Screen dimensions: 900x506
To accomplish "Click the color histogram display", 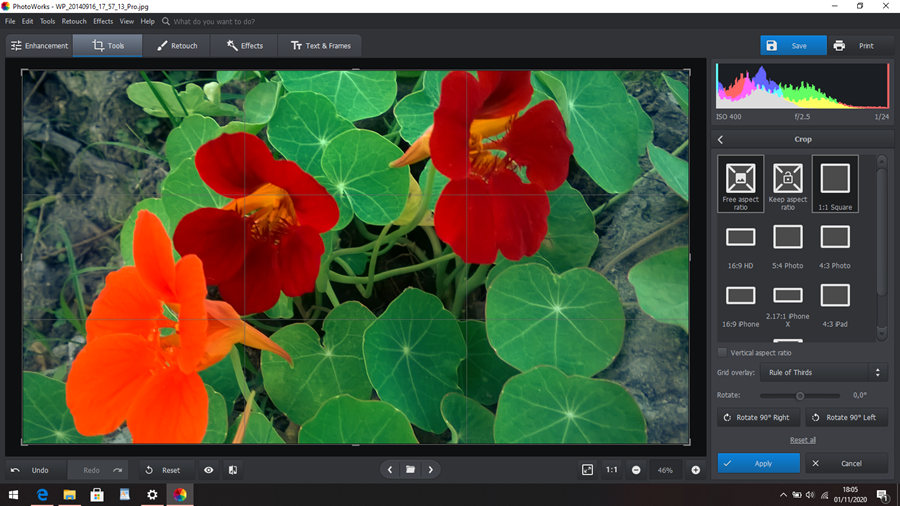I will (x=802, y=85).
